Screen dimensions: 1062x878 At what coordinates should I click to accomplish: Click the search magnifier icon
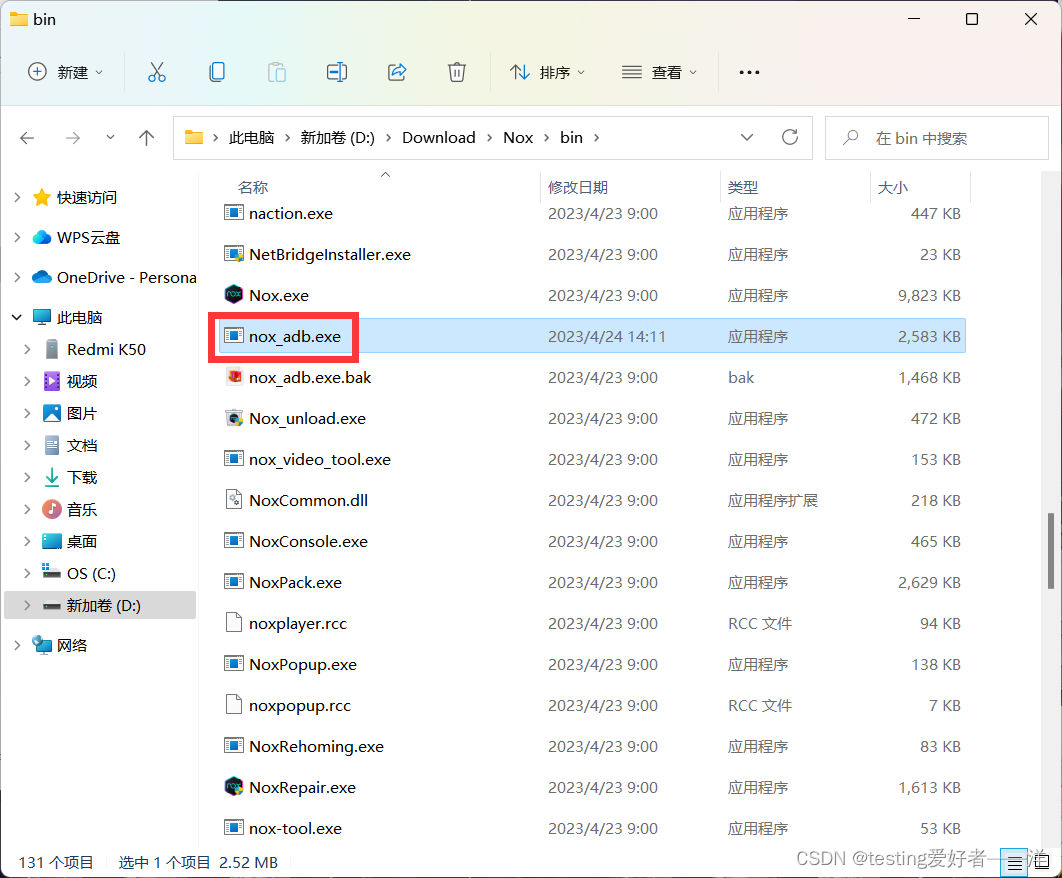pyautogui.click(x=851, y=138)
